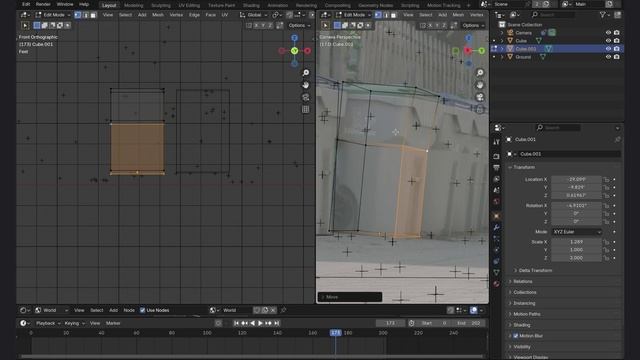Toggle visibility eye for Camera
This screenshot has width=640, height=360.
(x=608, y=33)
